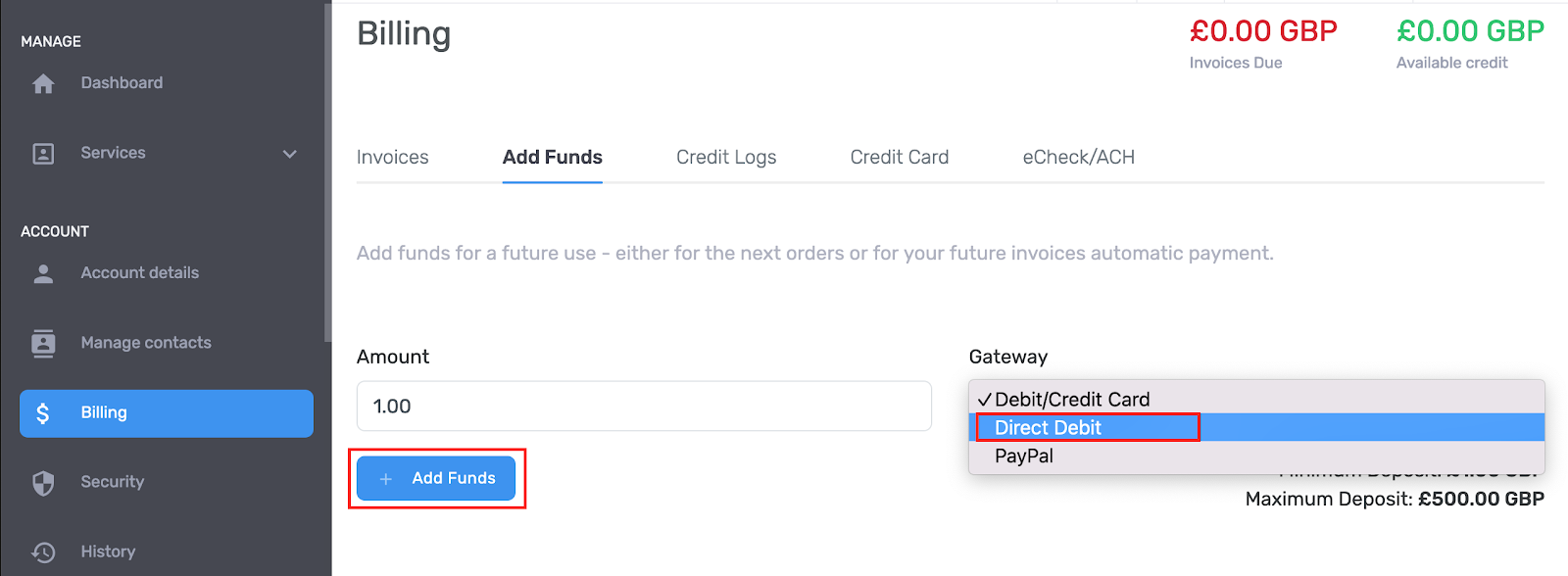Click the sidebar vertical scrollbar
Screen dimensions: 1568x576
[x=327, y=171]
